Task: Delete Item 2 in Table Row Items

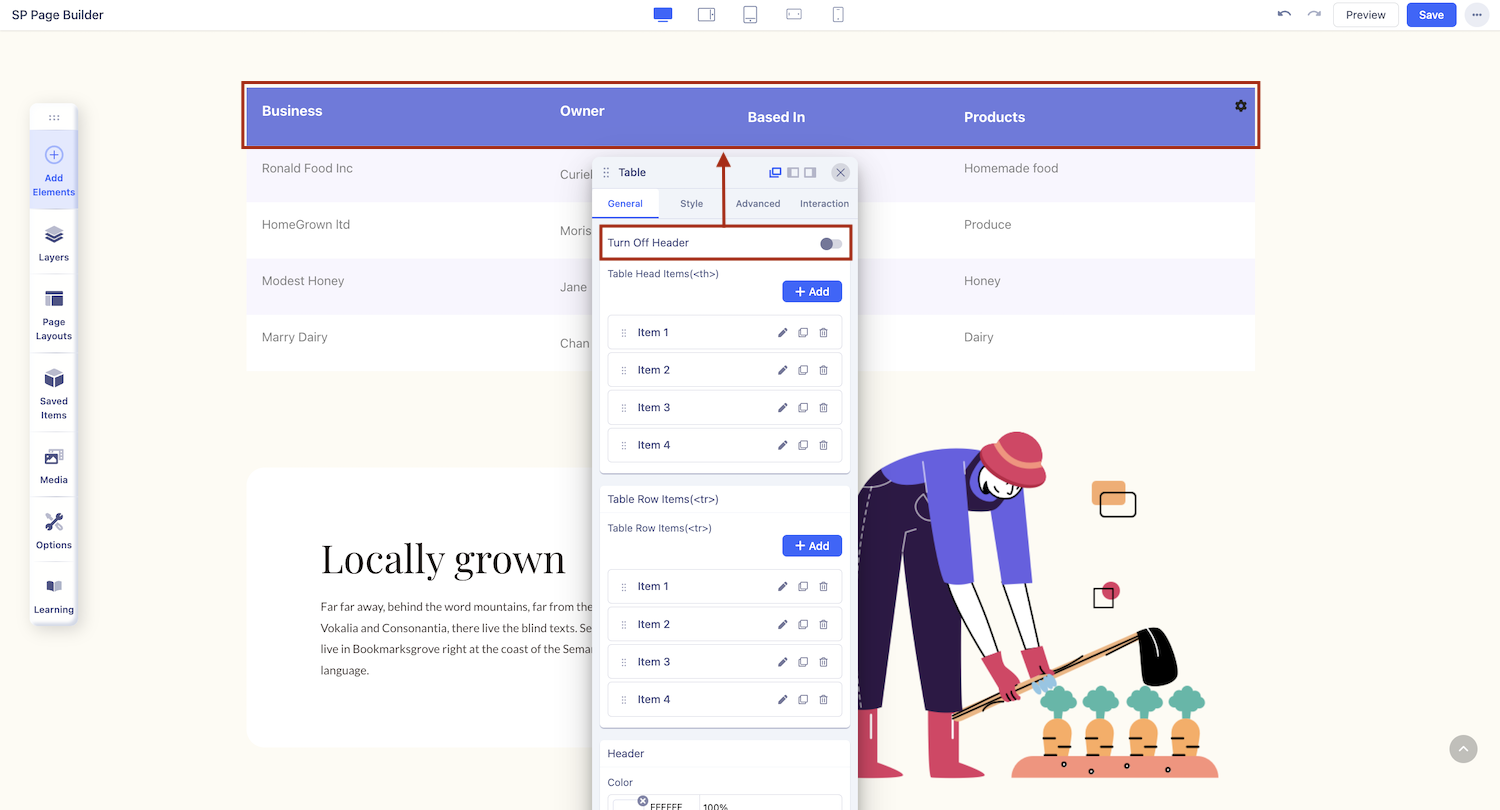Action: [824, 625]
